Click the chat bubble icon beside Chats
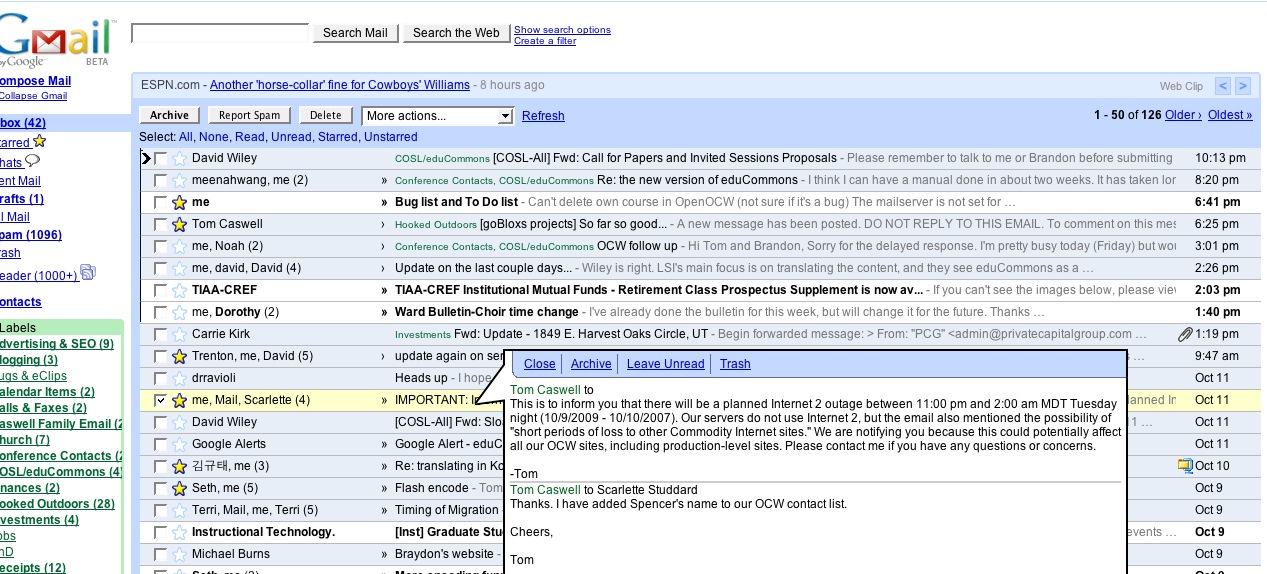The width and height of the screenshot is (1267, 574). pyautogui.click(x=33, y=161)
